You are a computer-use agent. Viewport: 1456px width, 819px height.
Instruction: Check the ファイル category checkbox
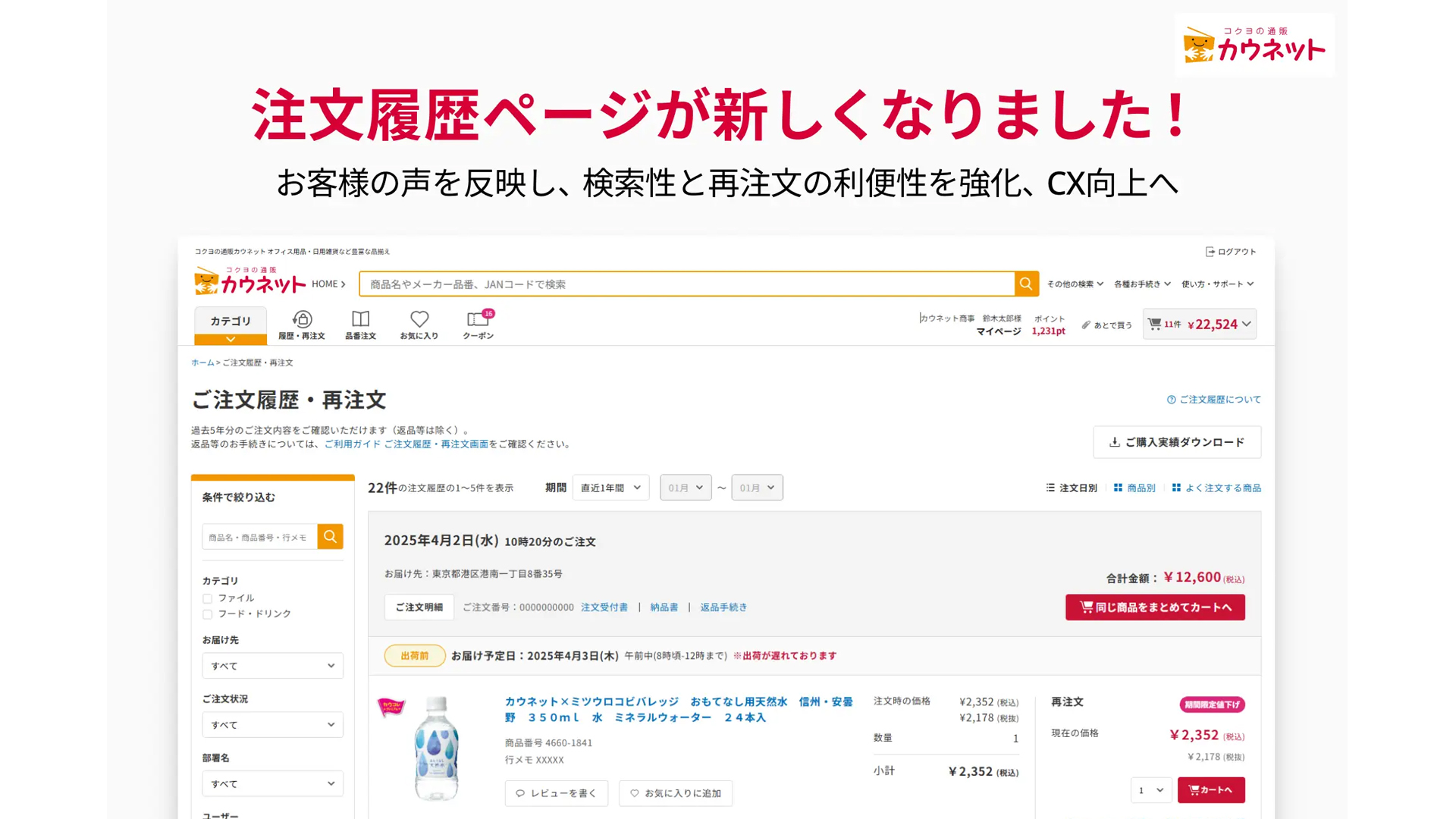click(x=207, y=598)
